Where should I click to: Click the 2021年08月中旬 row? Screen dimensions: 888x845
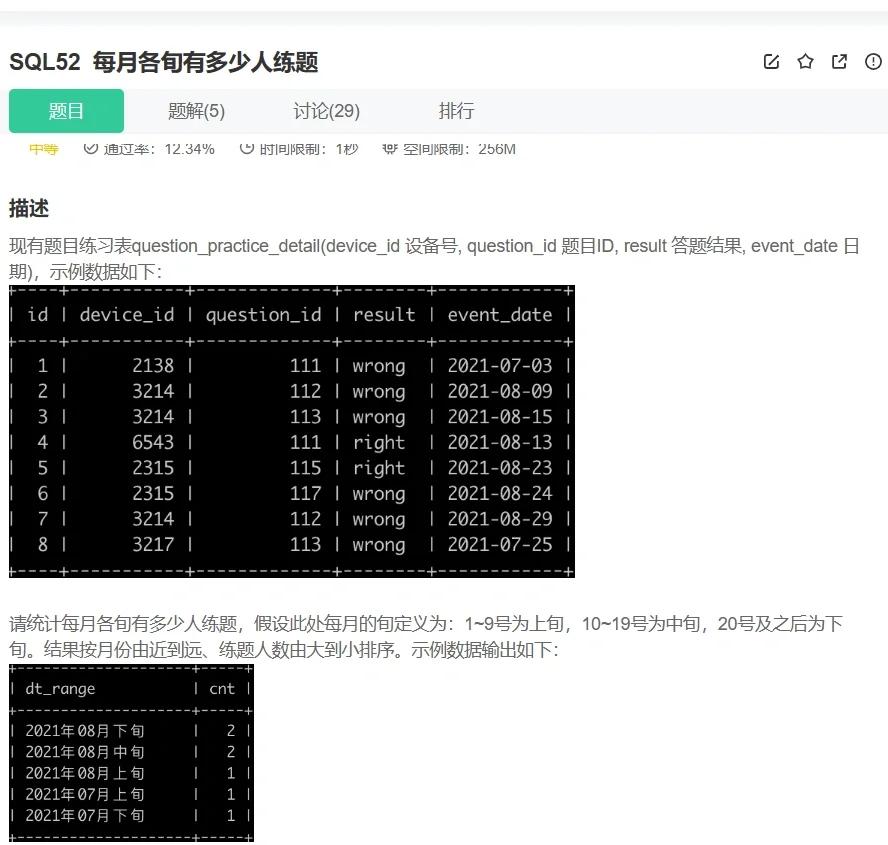pyautogui.click(x=131, y=752)
